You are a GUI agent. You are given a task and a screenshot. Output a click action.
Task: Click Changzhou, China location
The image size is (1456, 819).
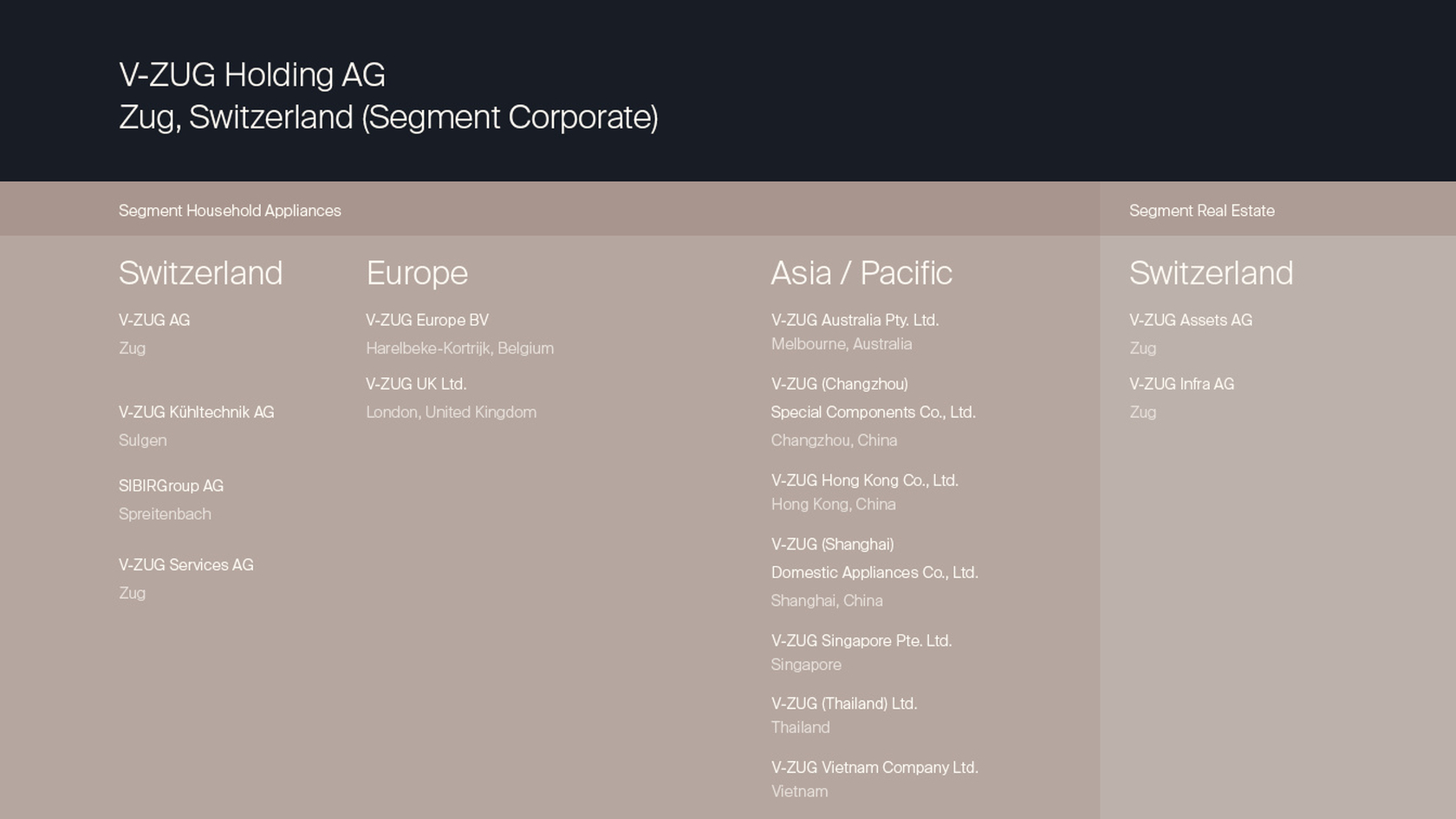pyautogui.click(x=834, y=440)
